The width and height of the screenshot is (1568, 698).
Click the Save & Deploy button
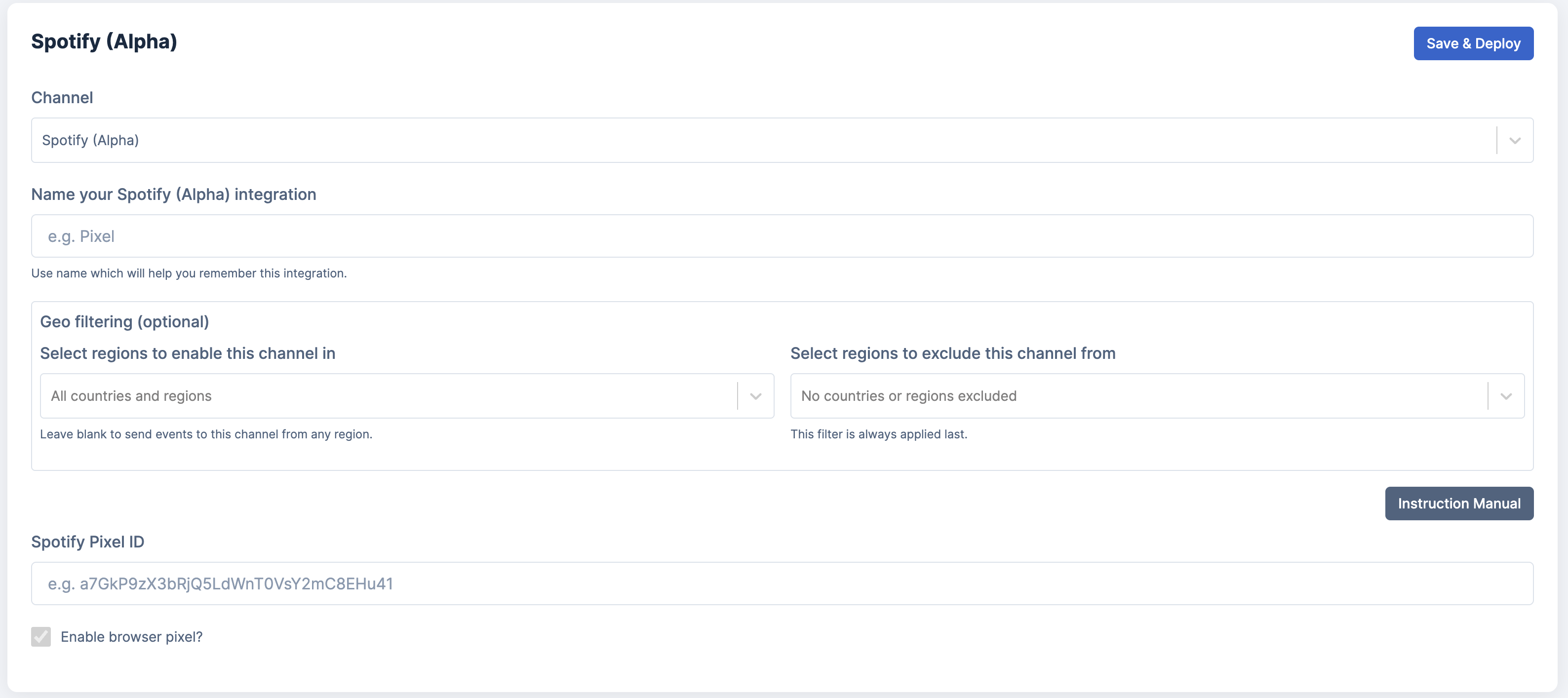point(1473,43)
